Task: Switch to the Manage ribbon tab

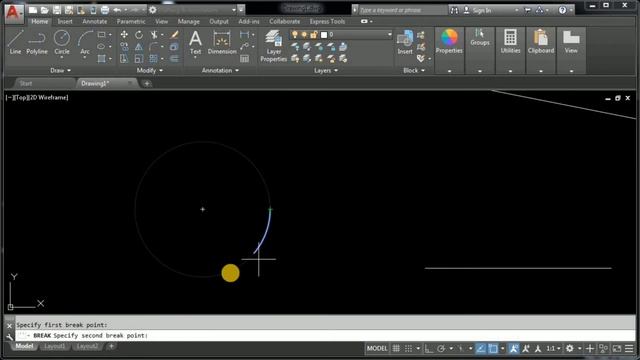Action: (x=189, y=21)
